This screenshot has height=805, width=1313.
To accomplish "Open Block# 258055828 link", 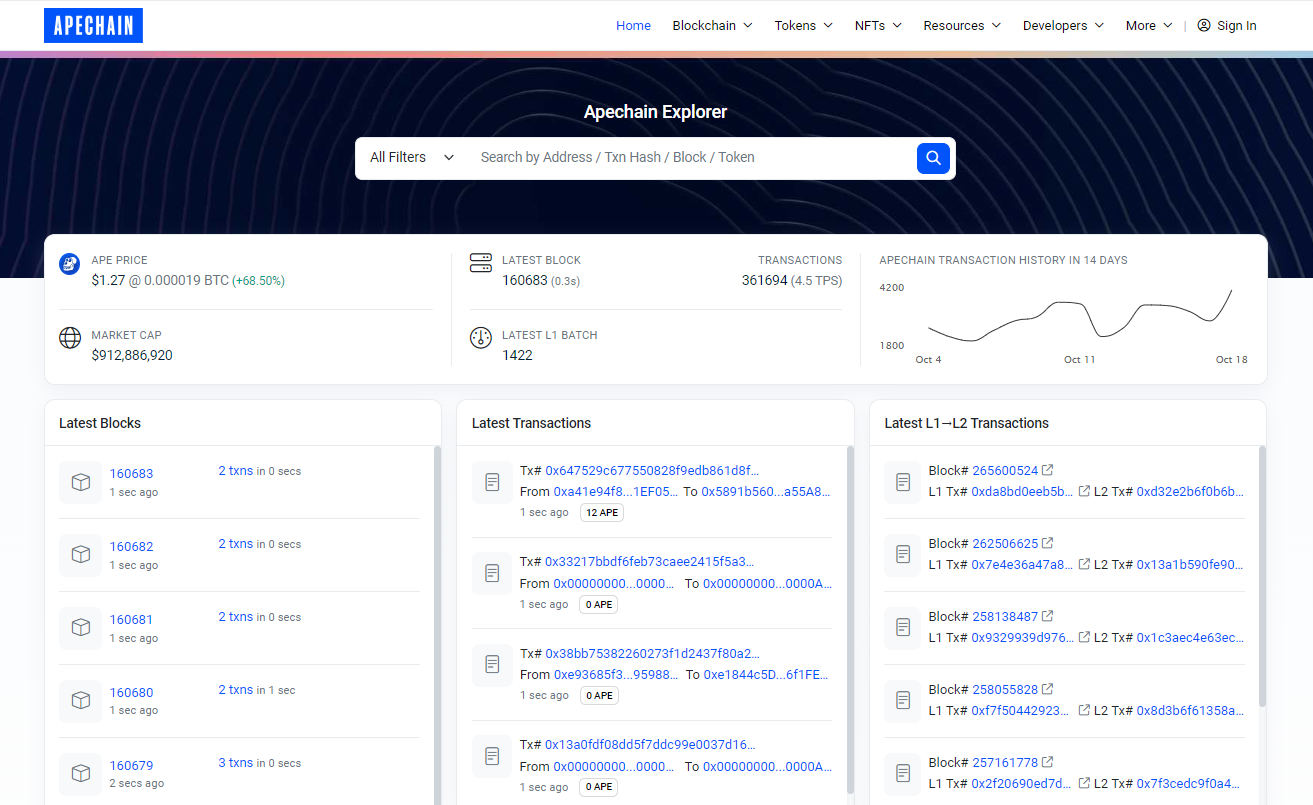I will 1005,689.
